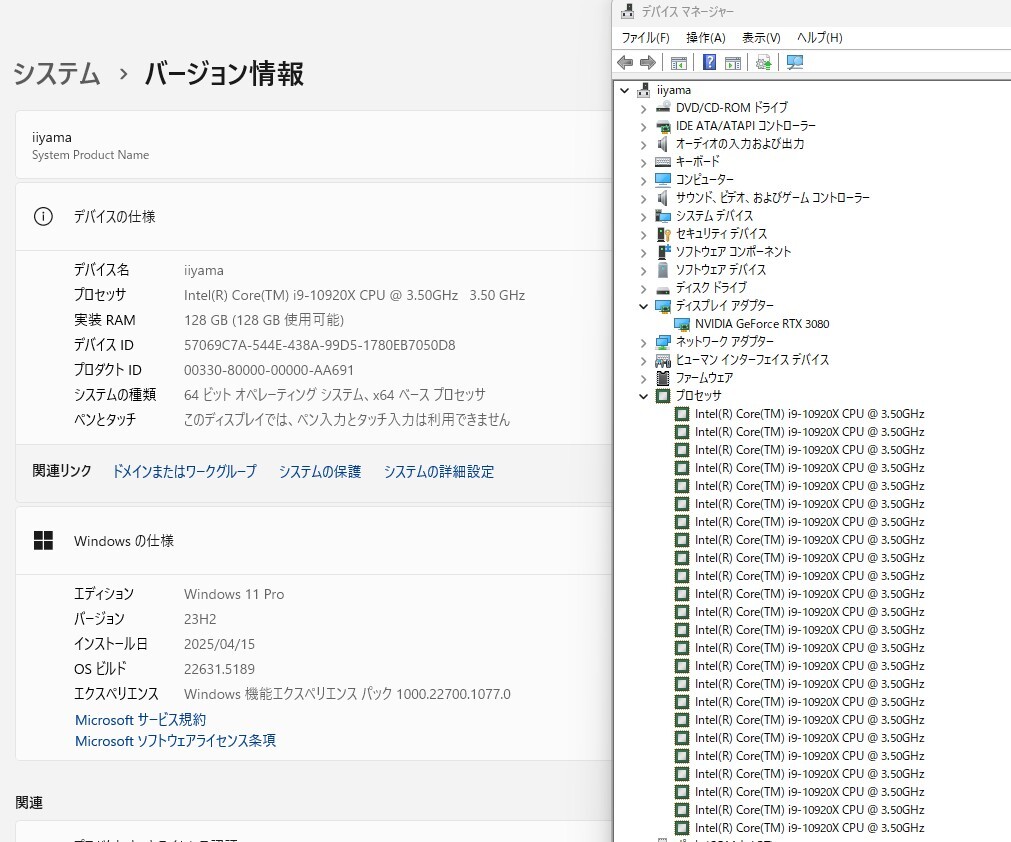Screen dimensions: 1011x842
Task: Scan for hardware changes using monitor icon
Action: (795, 63)
